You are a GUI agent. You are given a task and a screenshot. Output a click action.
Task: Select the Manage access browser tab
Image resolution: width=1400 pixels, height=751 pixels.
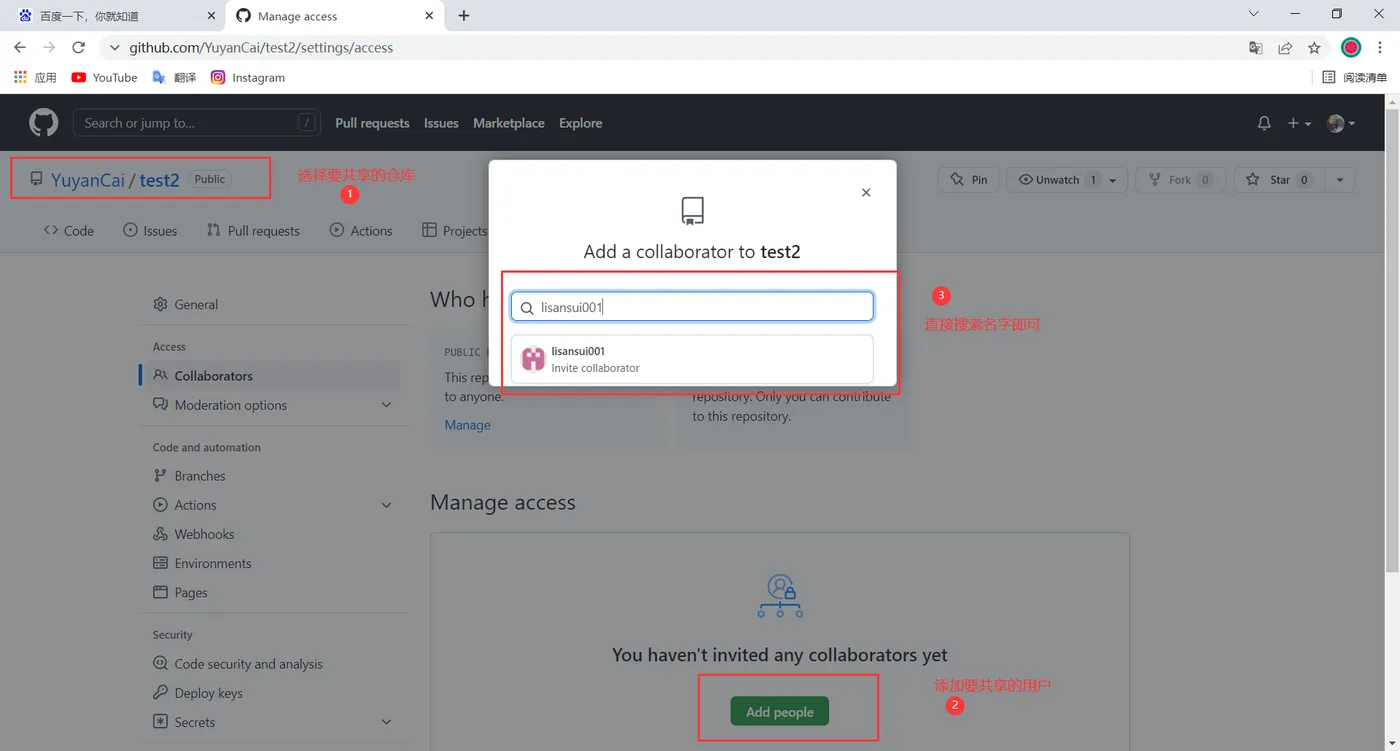tap(334, 16)
